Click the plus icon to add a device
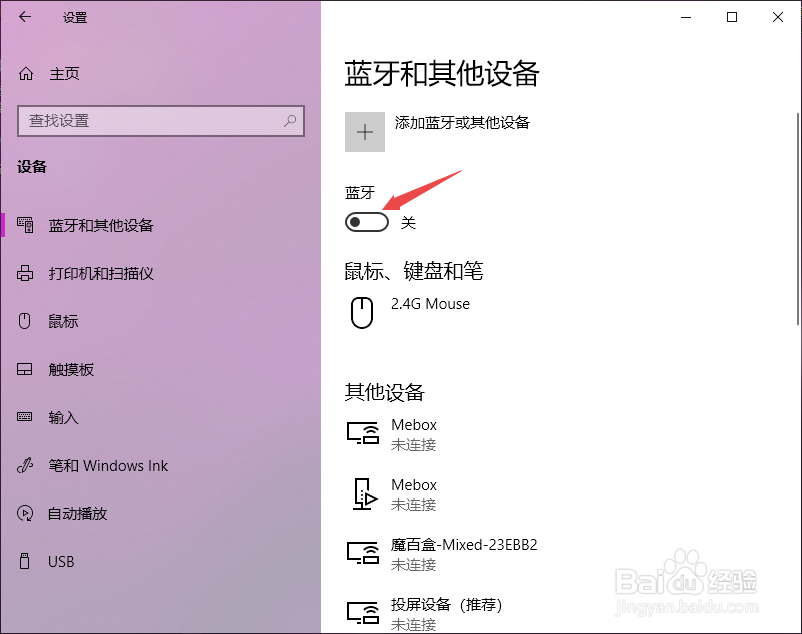 tap(364, 131)
